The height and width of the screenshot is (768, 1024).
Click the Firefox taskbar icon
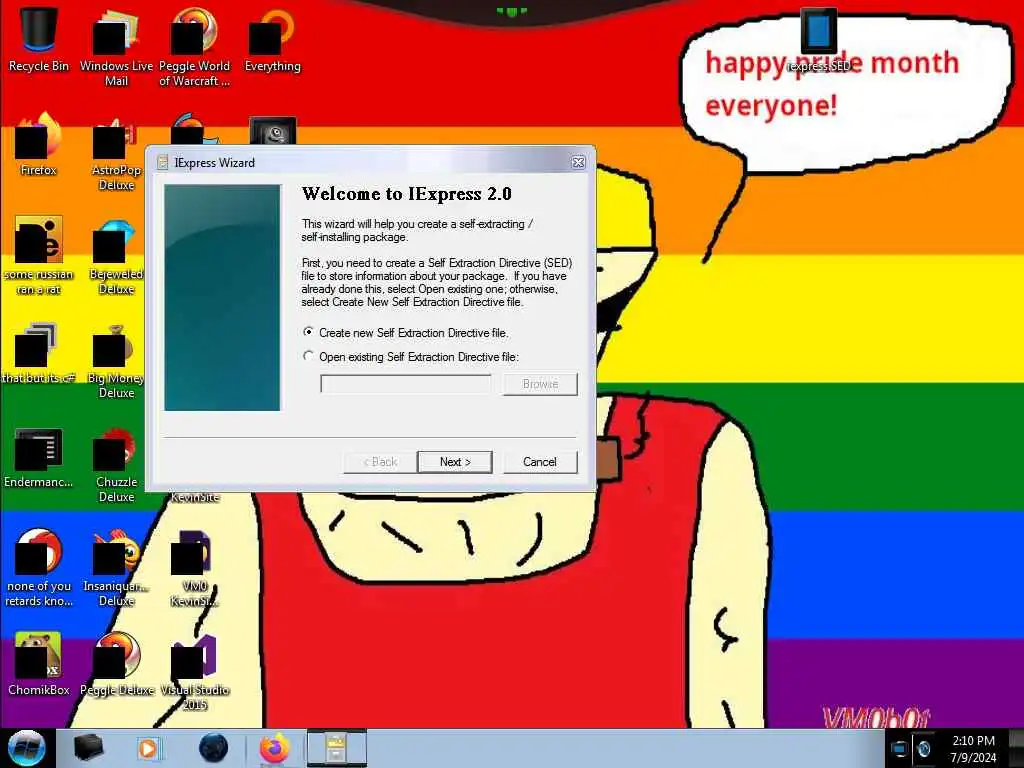click(275, 748)
